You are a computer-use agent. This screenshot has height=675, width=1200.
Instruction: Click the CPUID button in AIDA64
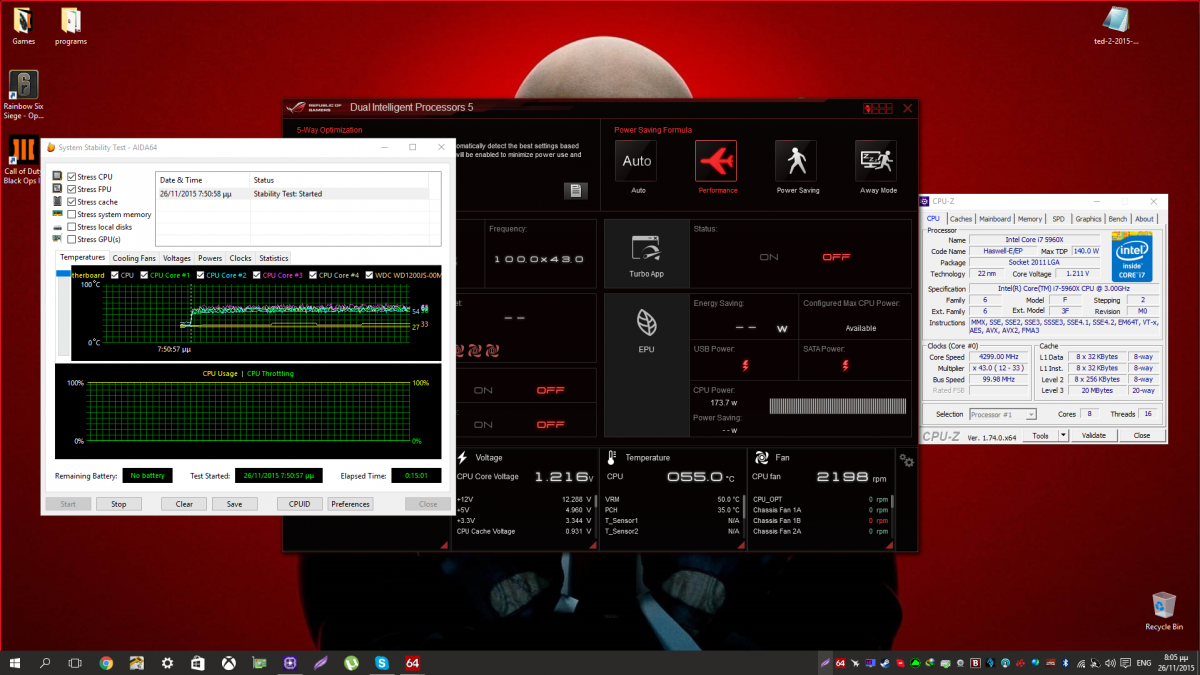point(299,504)
